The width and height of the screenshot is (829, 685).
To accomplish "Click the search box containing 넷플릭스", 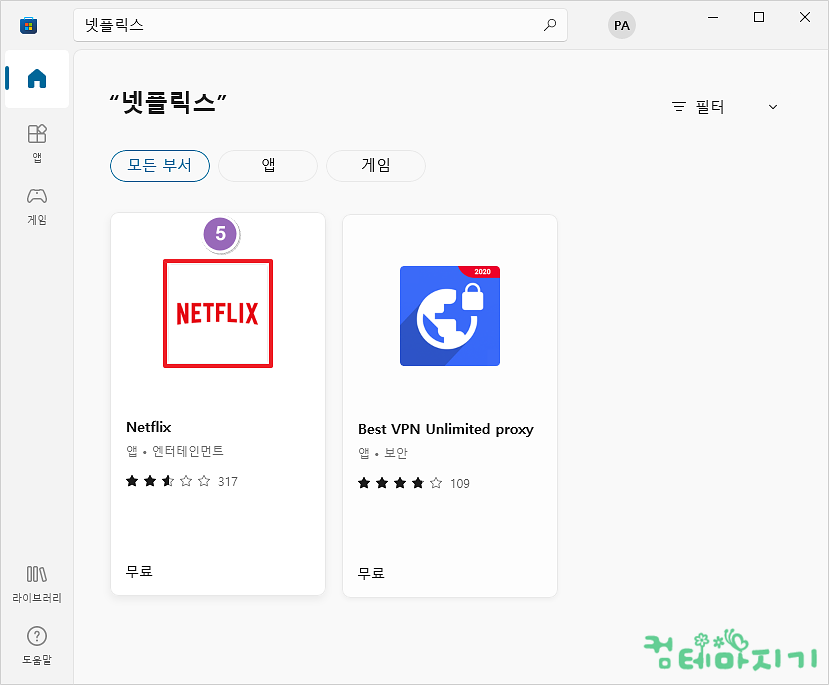I will coord(320,25).
